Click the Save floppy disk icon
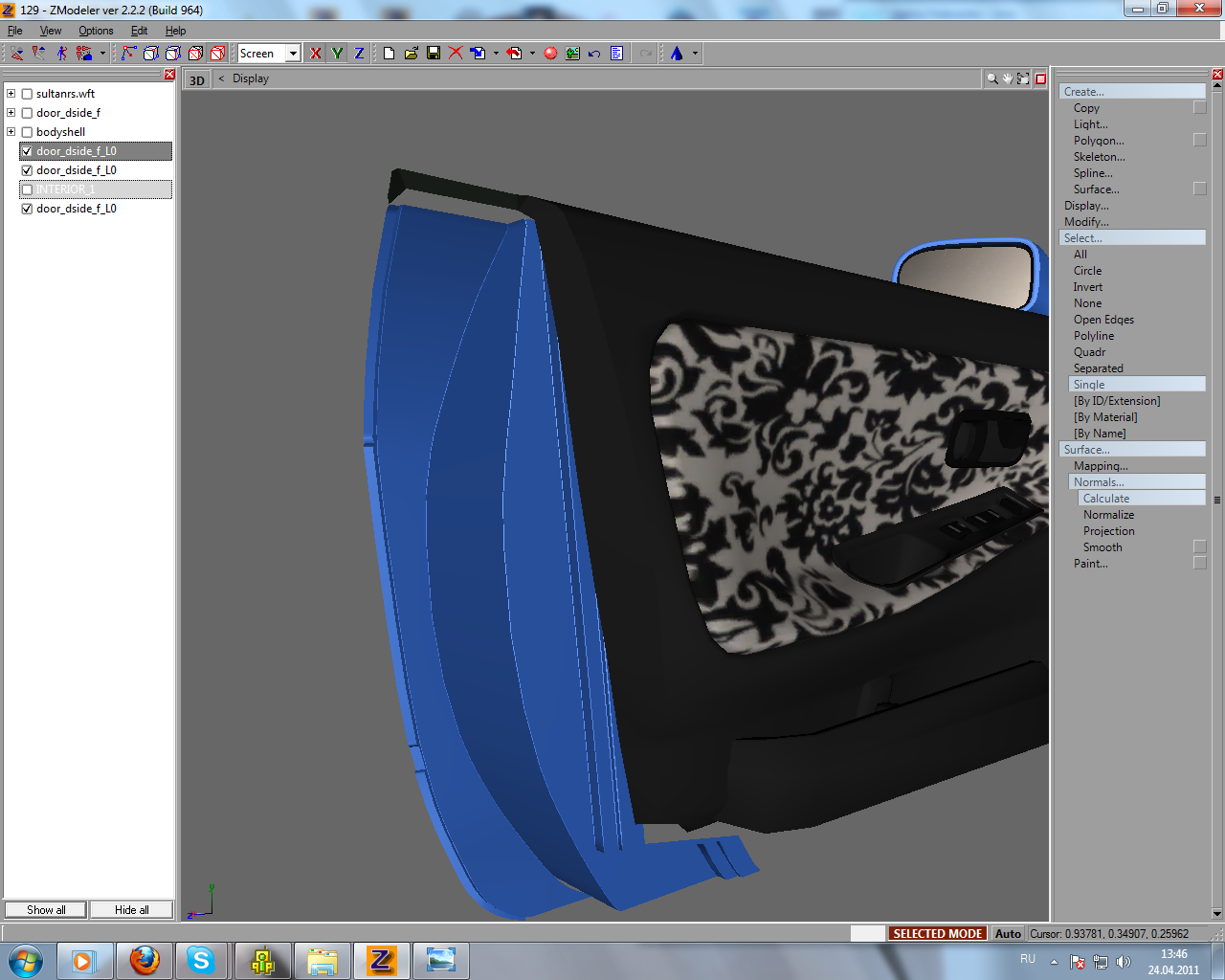Viewport: 1225px width, 980px height. click(434, 54)
